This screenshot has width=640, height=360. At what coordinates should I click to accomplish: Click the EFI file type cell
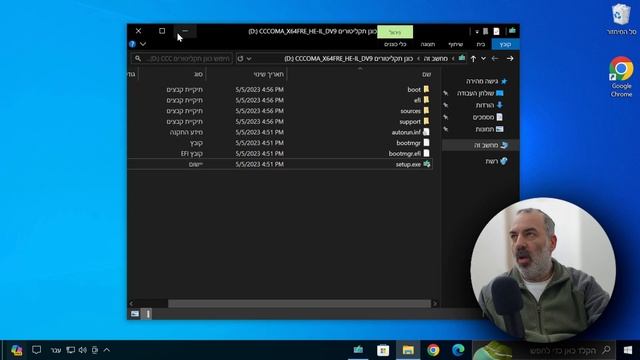(x=192, y=153)
